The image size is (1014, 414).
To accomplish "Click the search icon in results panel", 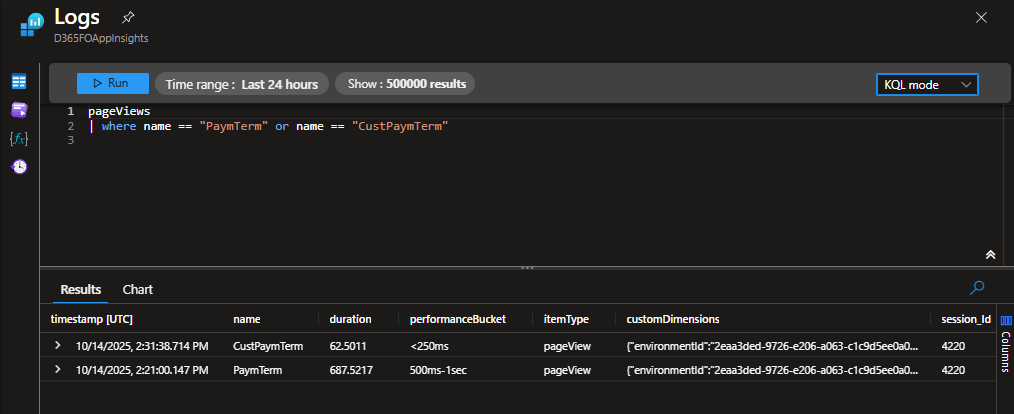I will point(977,288).
